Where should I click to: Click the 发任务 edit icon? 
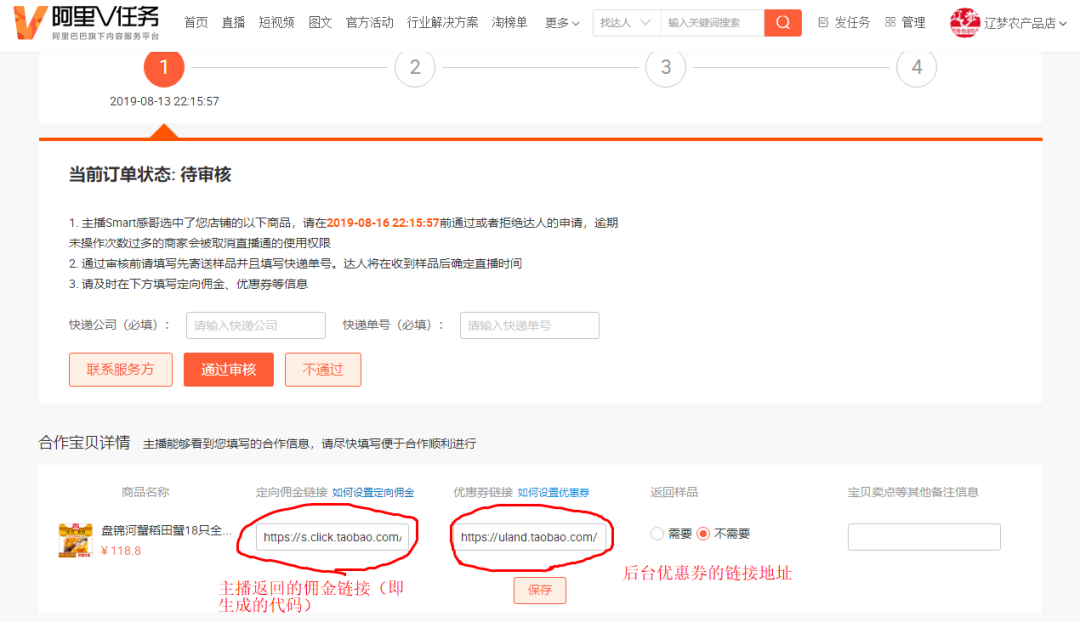coord(823,23)
